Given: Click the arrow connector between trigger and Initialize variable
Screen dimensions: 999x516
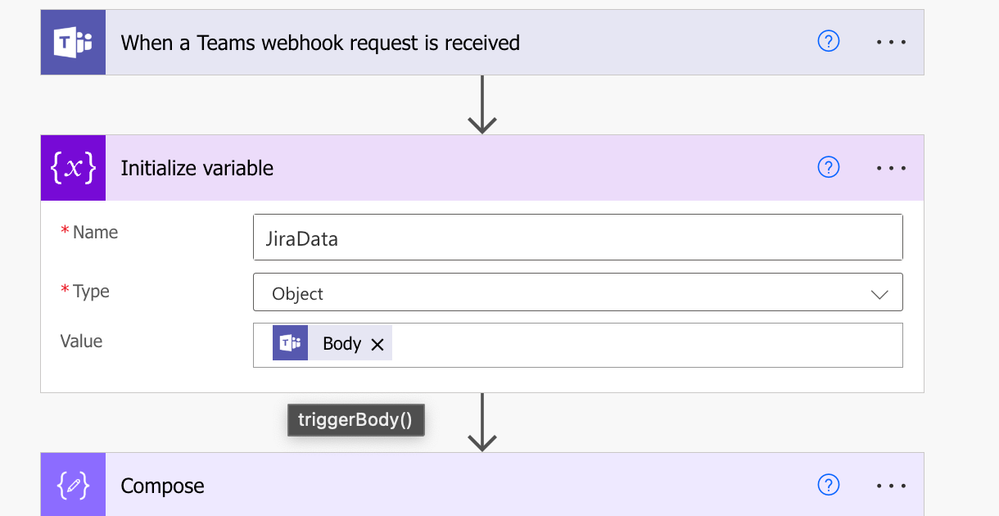Looking at the screenshot, I should [482, 105].
